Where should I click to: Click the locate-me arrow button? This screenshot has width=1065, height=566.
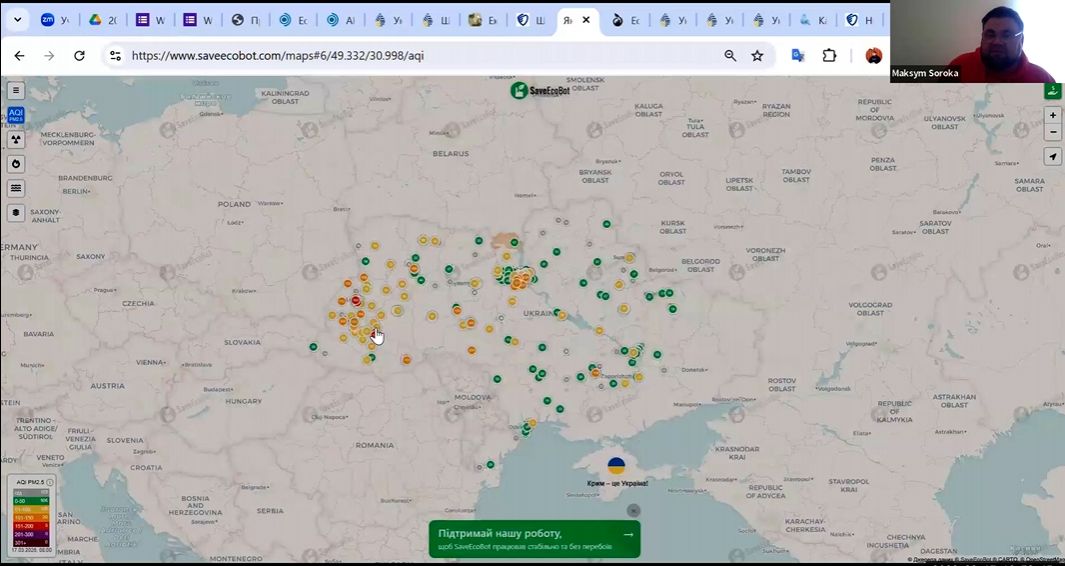pyautogui.click(x=1053, y=157)
